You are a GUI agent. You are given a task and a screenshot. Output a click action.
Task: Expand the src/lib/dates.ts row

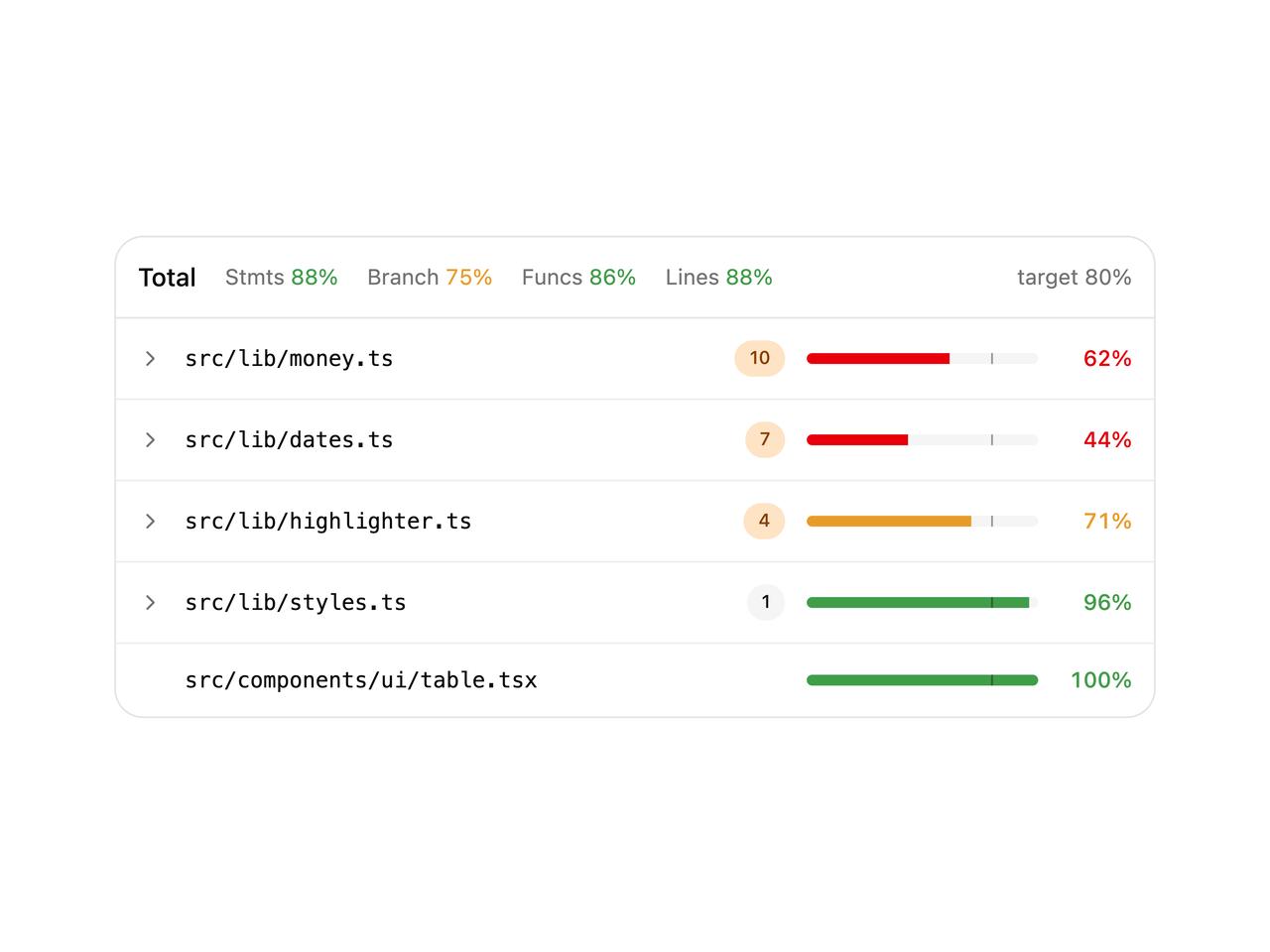(x=150, y=440)
